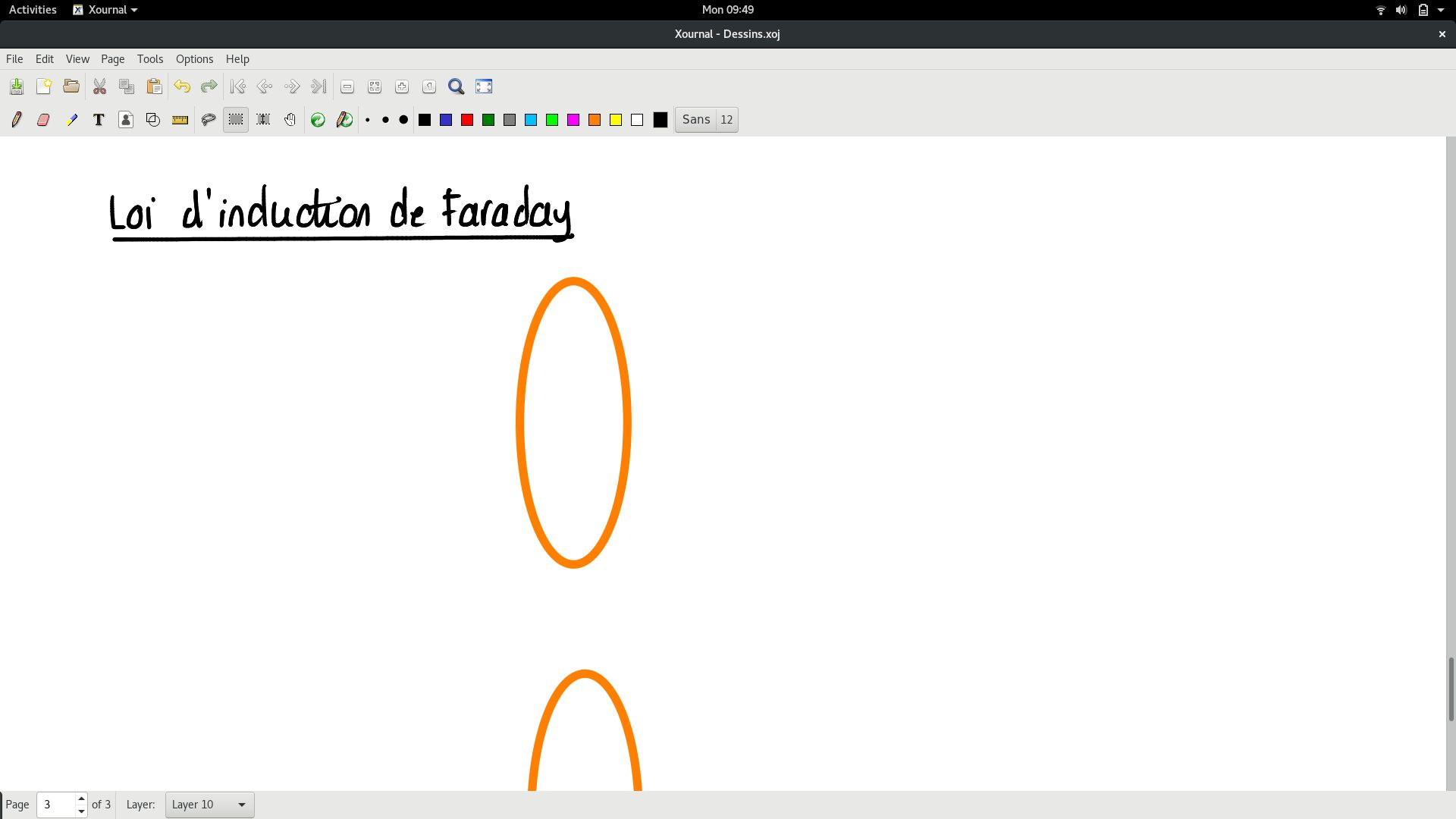Open the Options menu
The height and width of the screenshot is (819, 1456).
coord(194,59)
